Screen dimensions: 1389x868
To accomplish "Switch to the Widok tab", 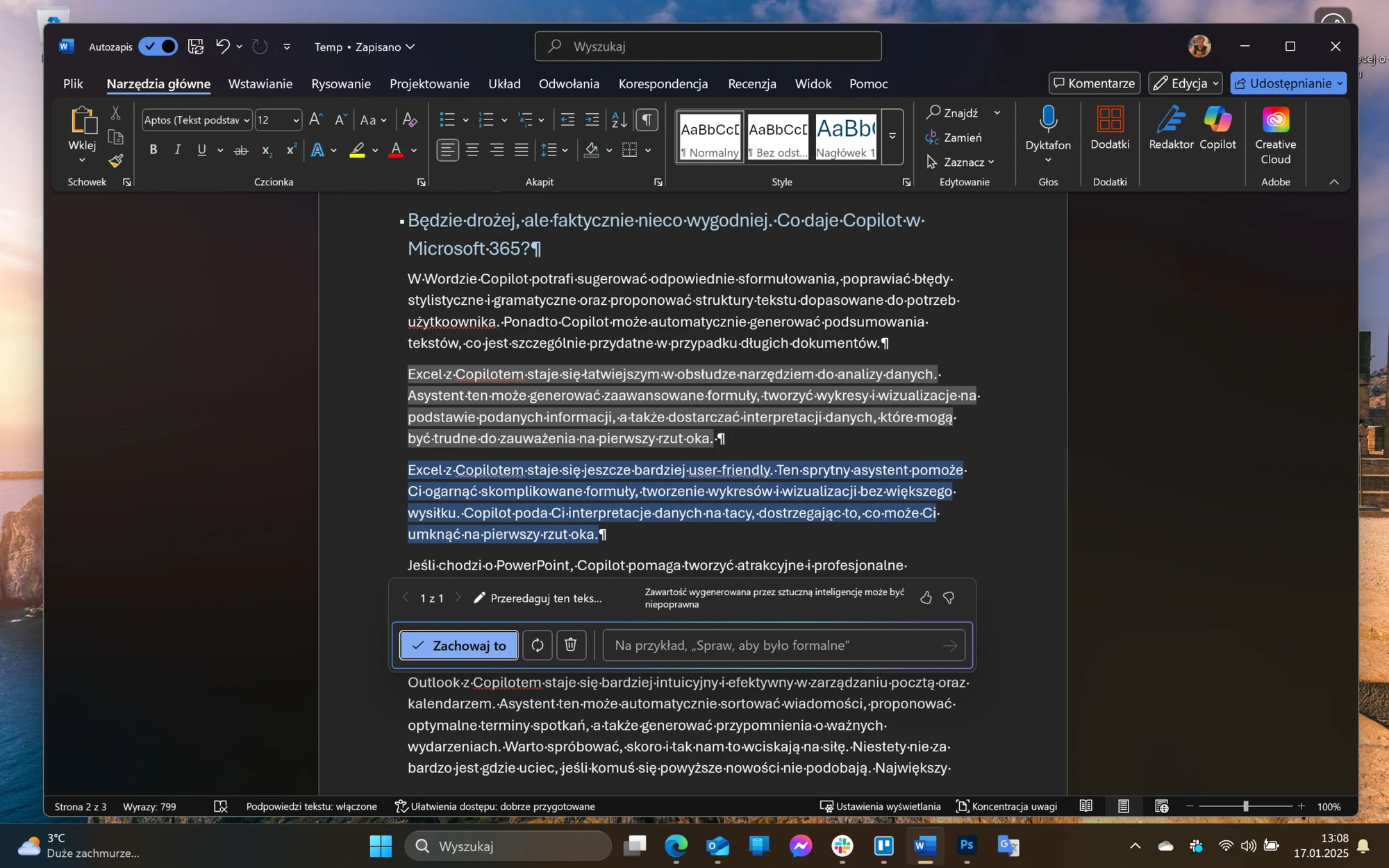I will [813, 84].
